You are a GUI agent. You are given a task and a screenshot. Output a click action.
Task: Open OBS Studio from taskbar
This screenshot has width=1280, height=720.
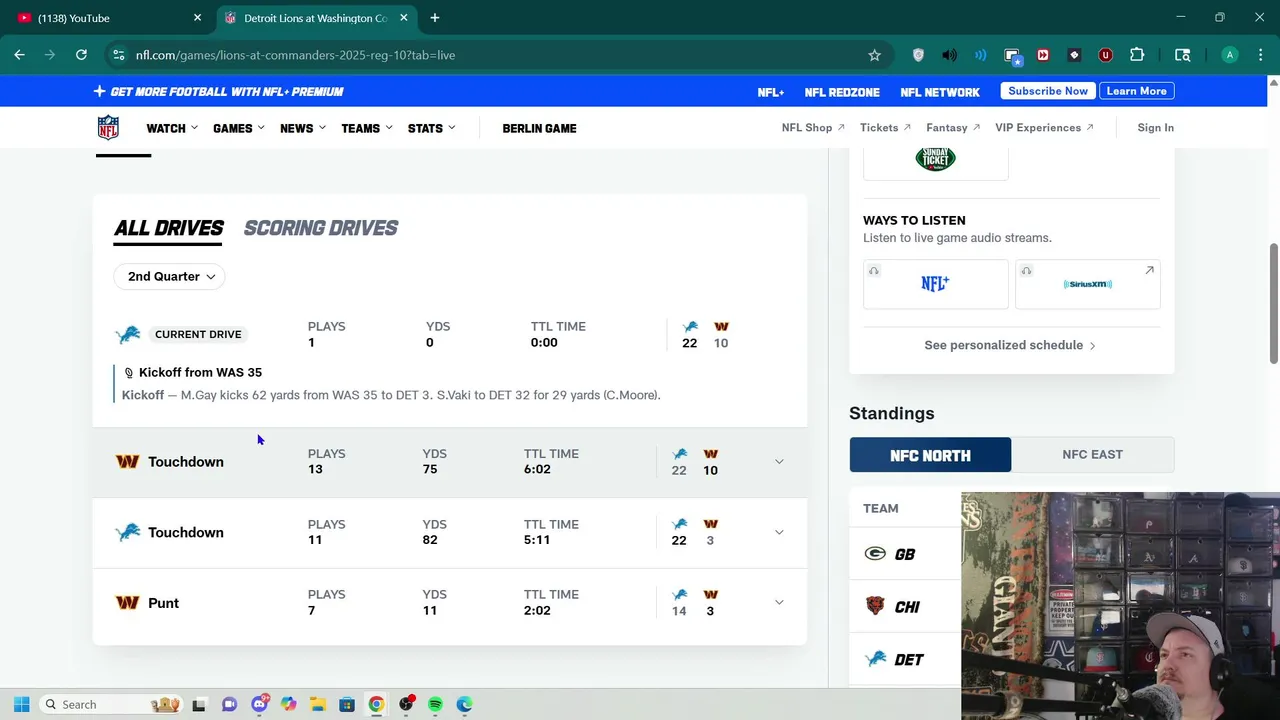[x=406, y=704]
